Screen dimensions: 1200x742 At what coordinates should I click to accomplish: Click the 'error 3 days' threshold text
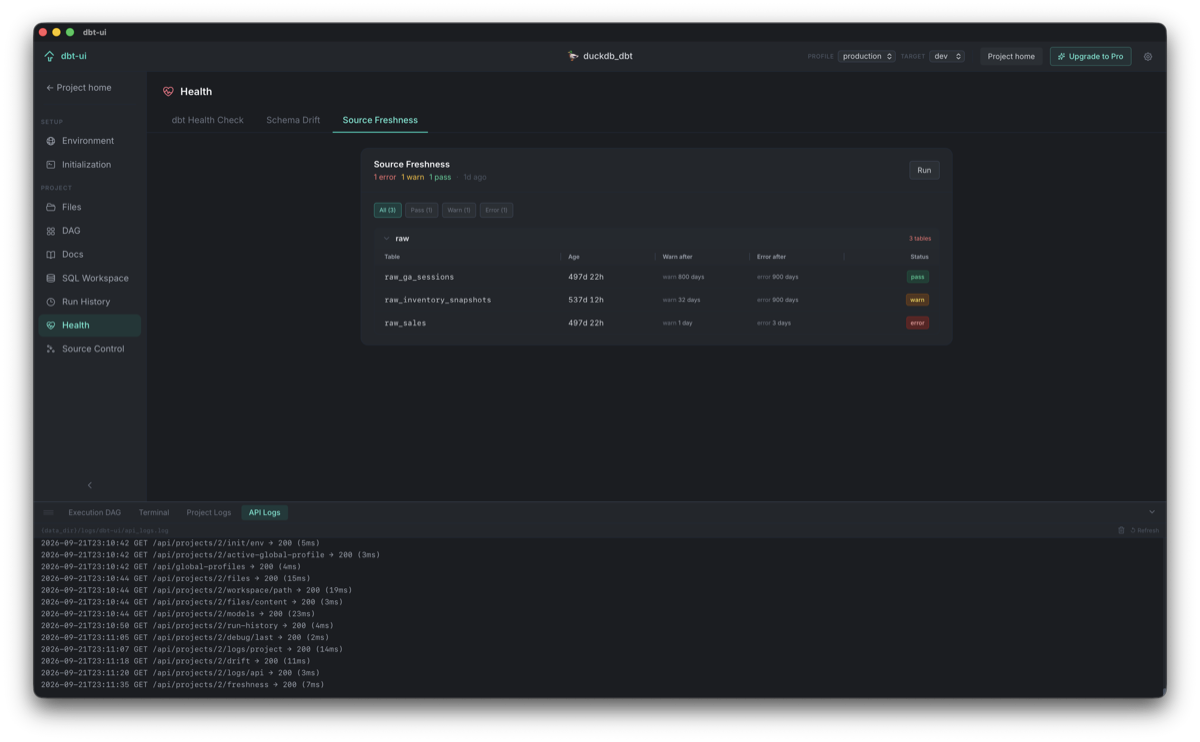click(x=774, y=323)
